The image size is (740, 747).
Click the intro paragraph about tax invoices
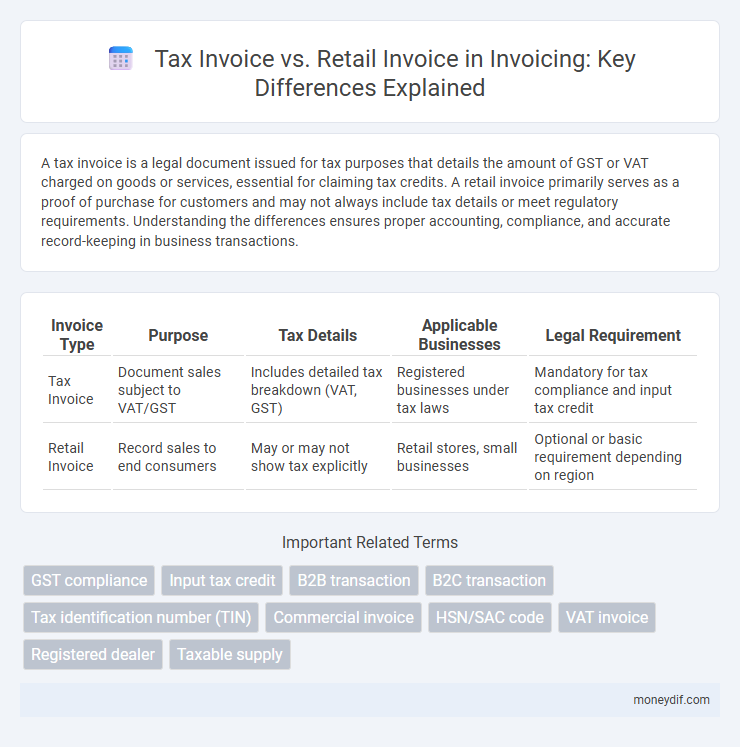(x=360, y=202)
